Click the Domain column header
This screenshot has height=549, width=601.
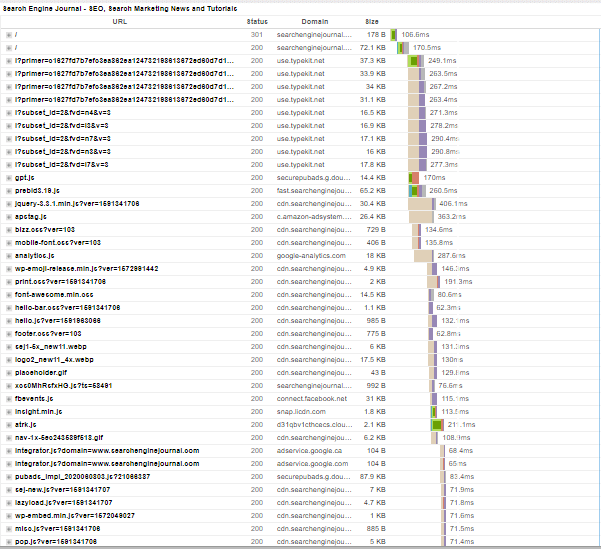(x=315, y=22)
